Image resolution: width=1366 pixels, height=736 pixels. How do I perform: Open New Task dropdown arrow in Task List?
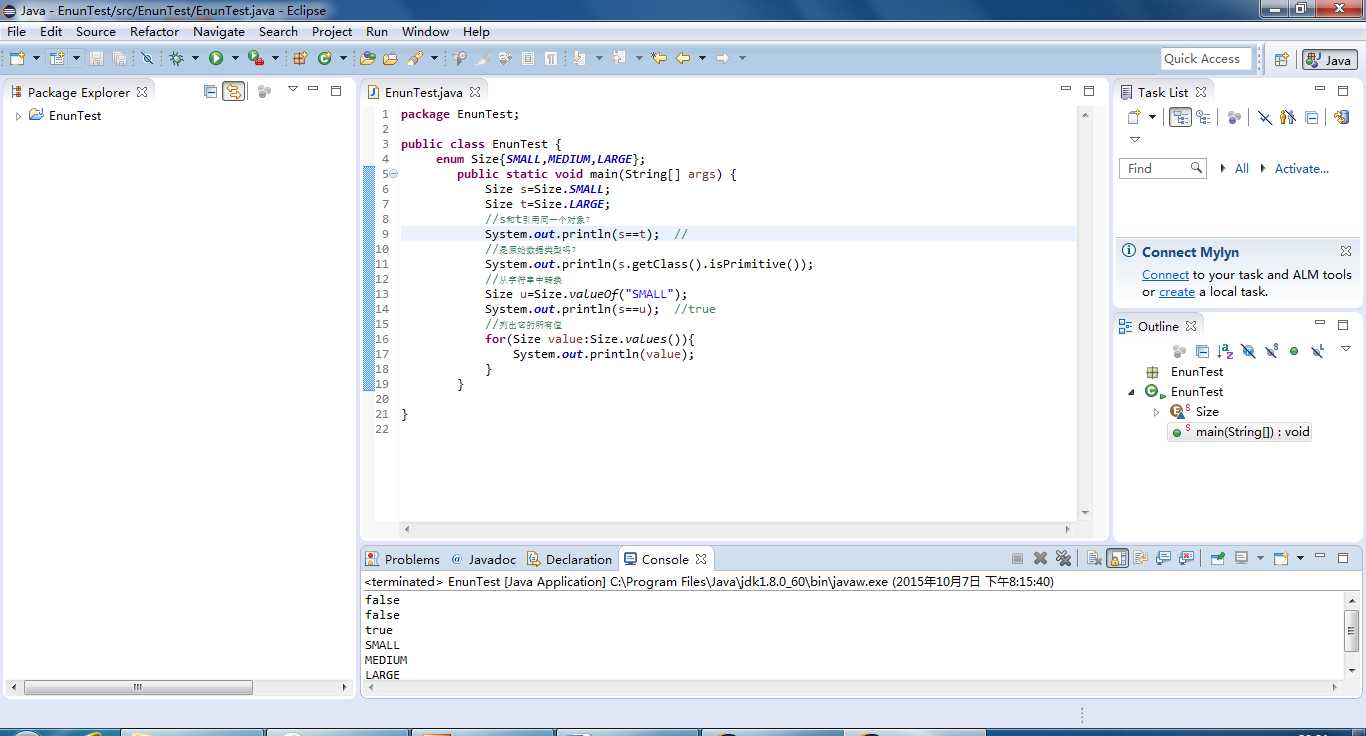[1152, 117]
